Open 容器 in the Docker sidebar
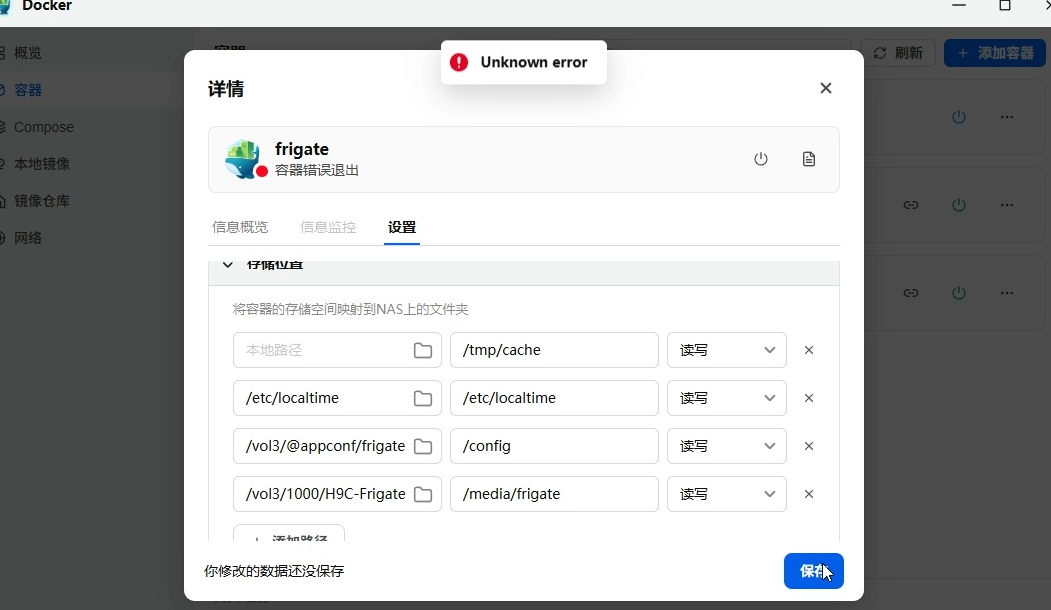The image size is (1051, 610). 27,90
